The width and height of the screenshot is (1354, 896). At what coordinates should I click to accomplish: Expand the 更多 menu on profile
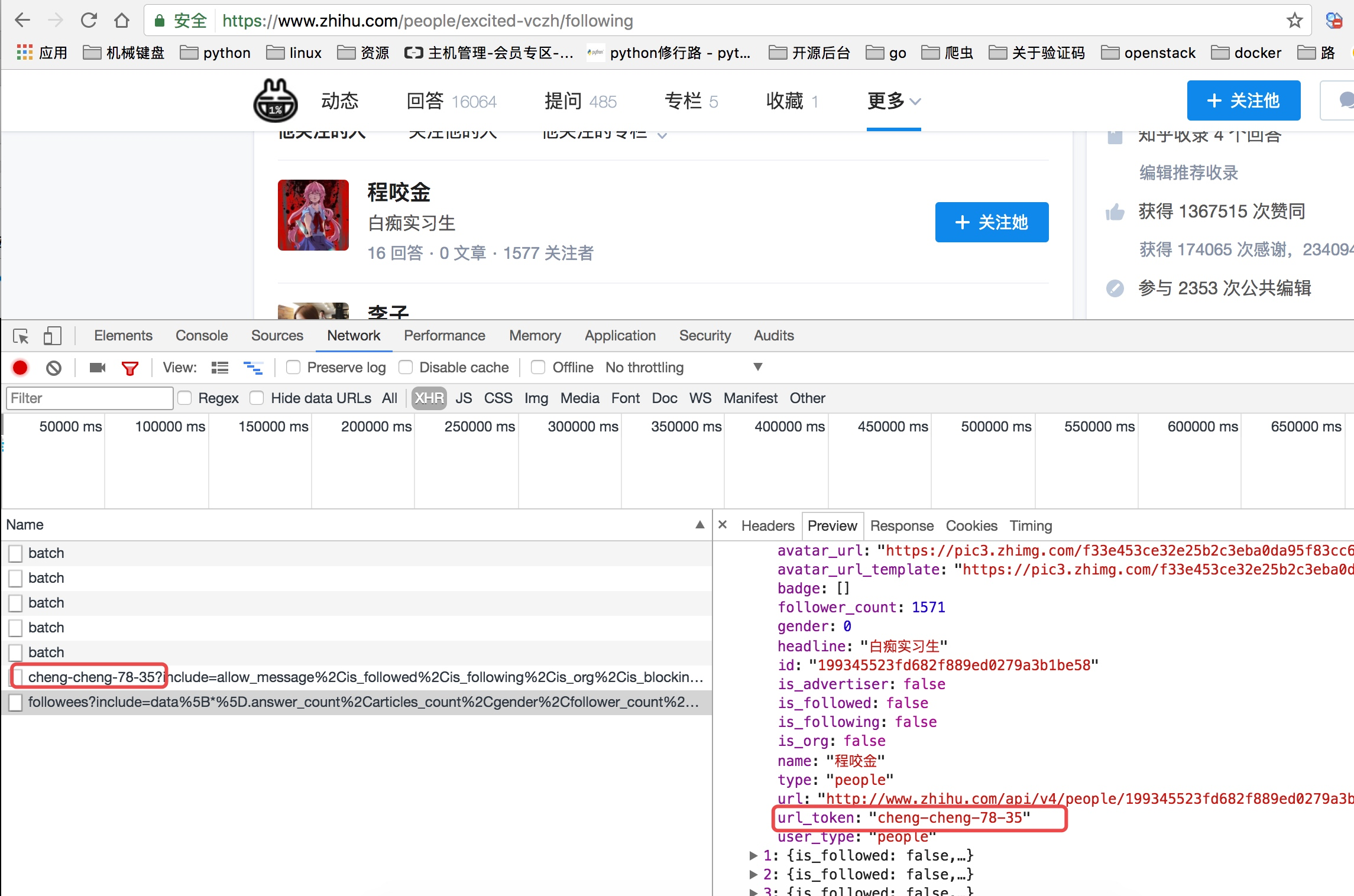[x=894, y=101]
